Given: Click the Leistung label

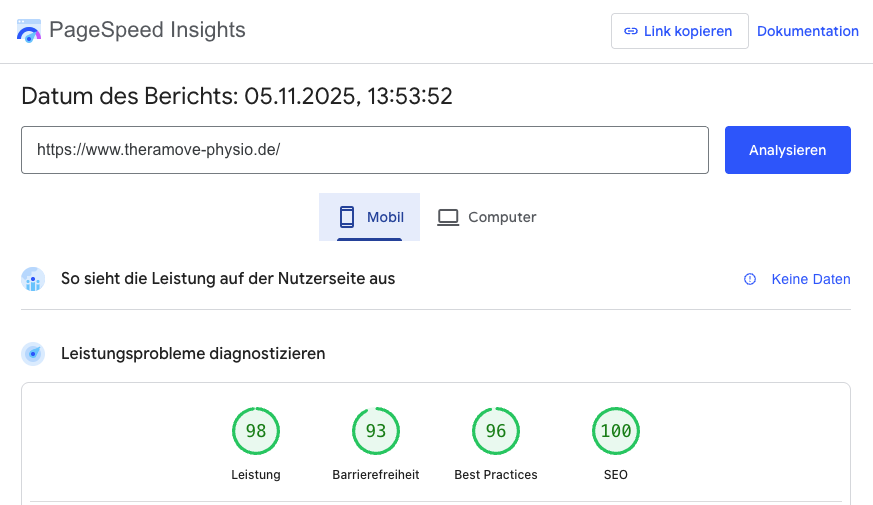Looking at the screenshot, I should pos(256,474).
